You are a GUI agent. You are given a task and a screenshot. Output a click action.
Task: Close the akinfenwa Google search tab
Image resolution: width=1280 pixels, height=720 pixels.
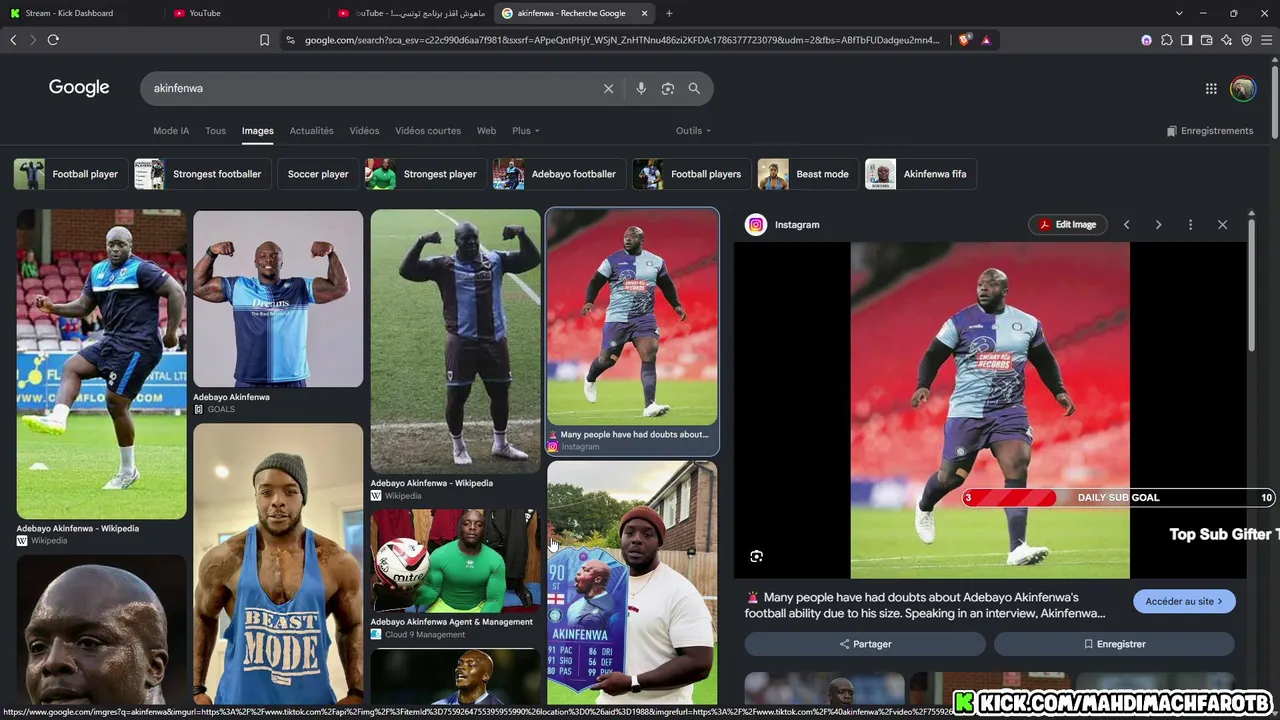click(x=644, y=13)
